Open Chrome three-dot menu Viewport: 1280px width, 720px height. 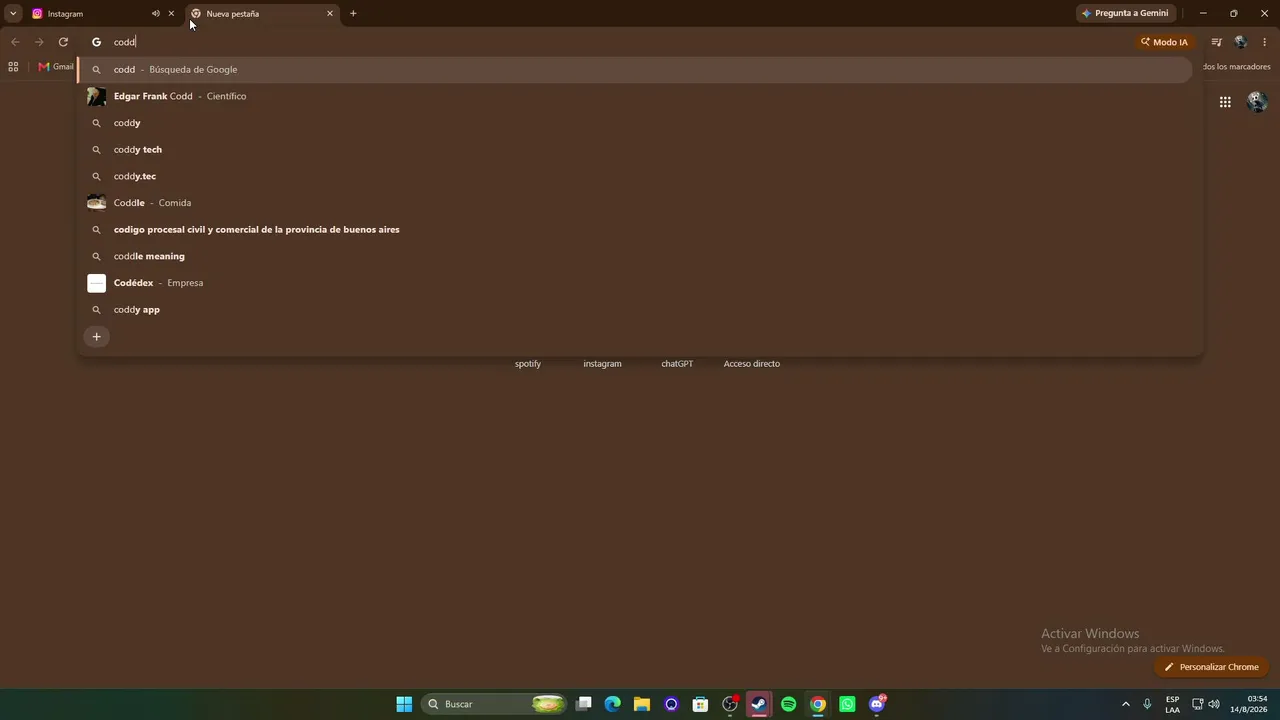(1265, 42)
